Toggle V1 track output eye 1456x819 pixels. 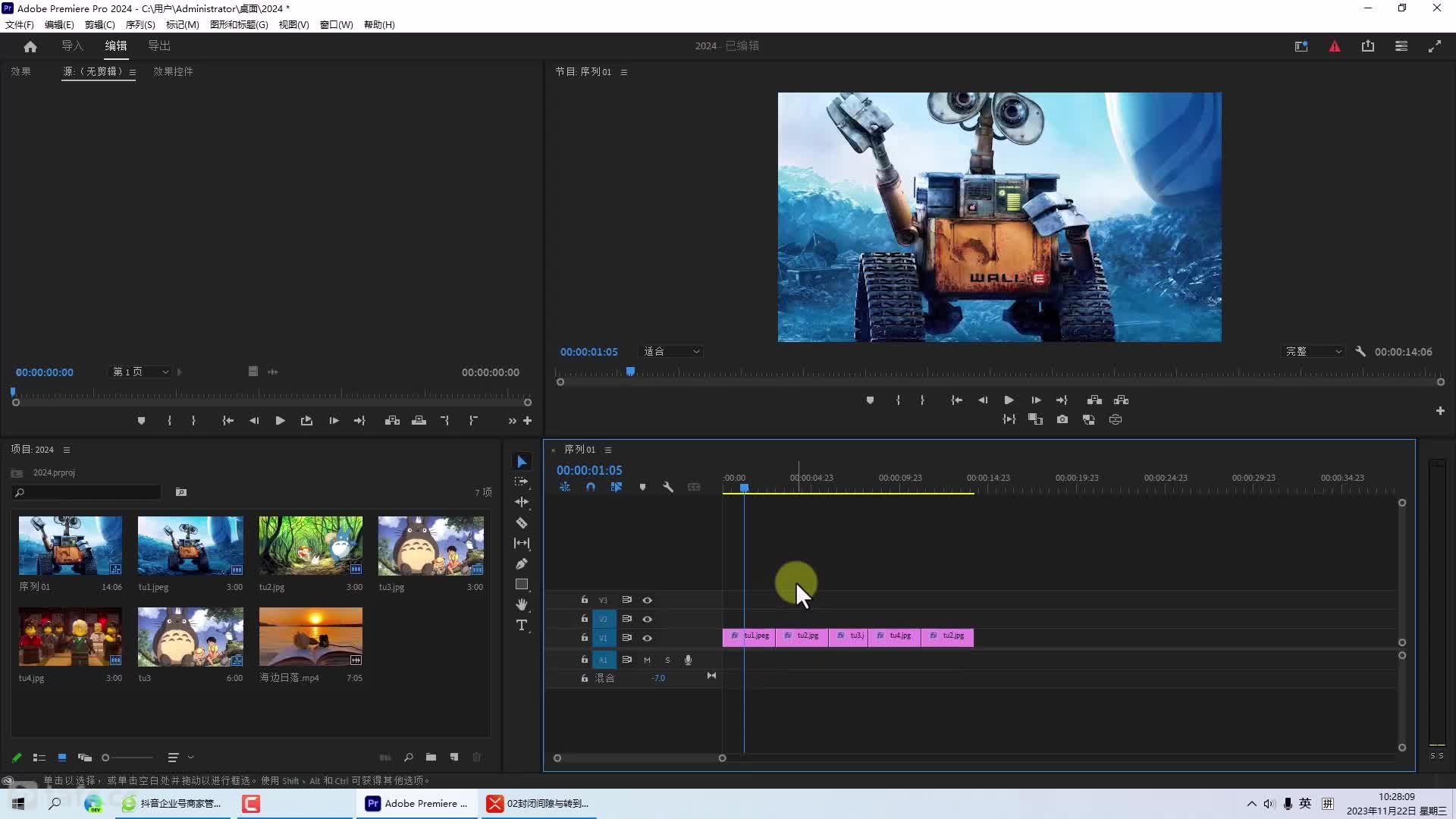[648, 638]
